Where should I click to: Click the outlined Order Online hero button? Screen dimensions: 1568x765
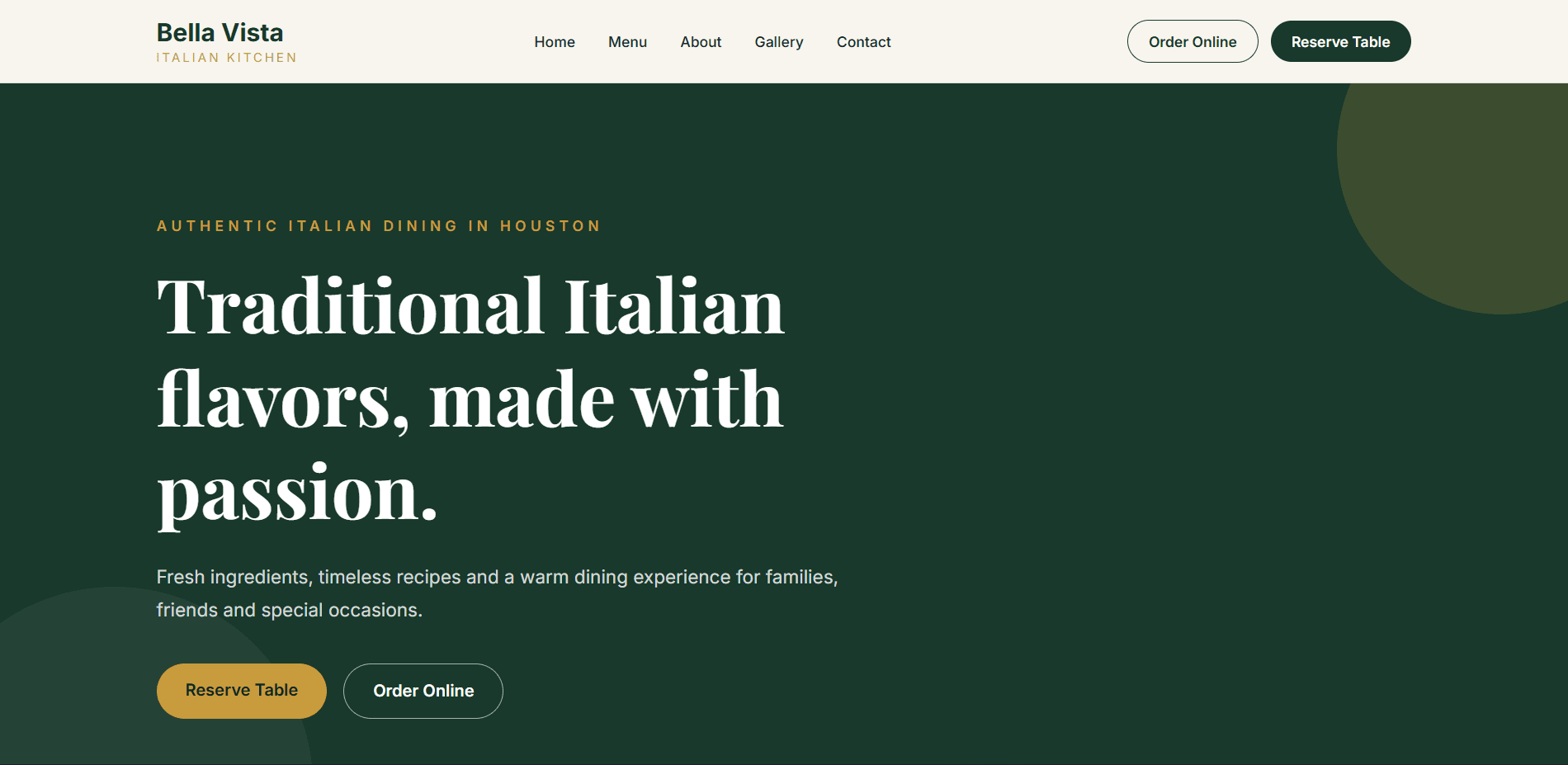point(423,691)
